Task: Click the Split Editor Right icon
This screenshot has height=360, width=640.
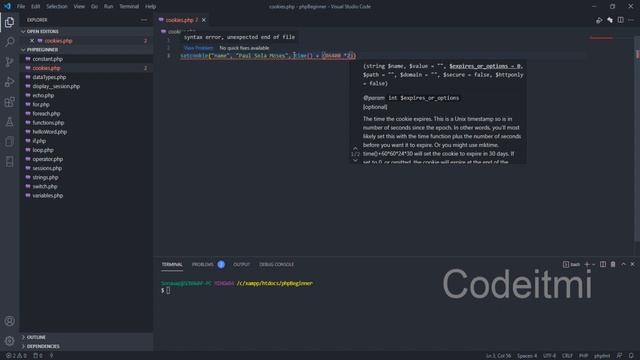Action: coord(620,20)
